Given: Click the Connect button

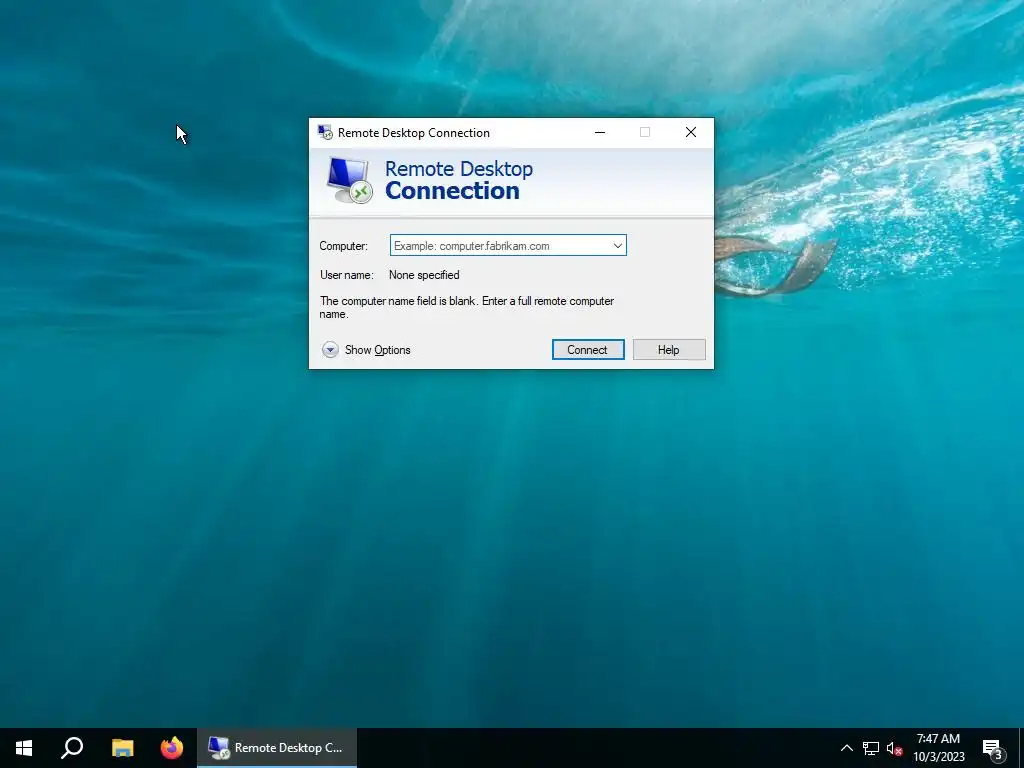Looking at the screenshot, I should click(x=588, y=349).
